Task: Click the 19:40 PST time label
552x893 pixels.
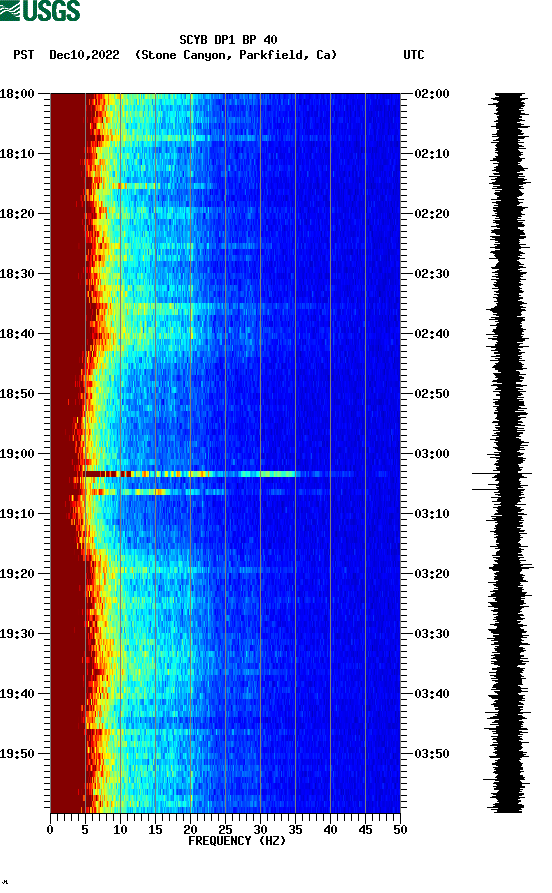Action: 17,694
